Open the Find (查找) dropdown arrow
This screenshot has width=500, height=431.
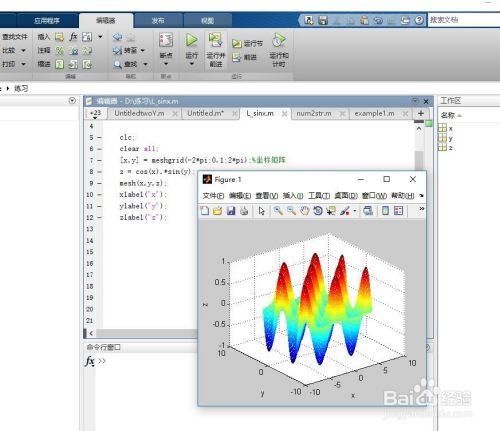coord(145,64)
